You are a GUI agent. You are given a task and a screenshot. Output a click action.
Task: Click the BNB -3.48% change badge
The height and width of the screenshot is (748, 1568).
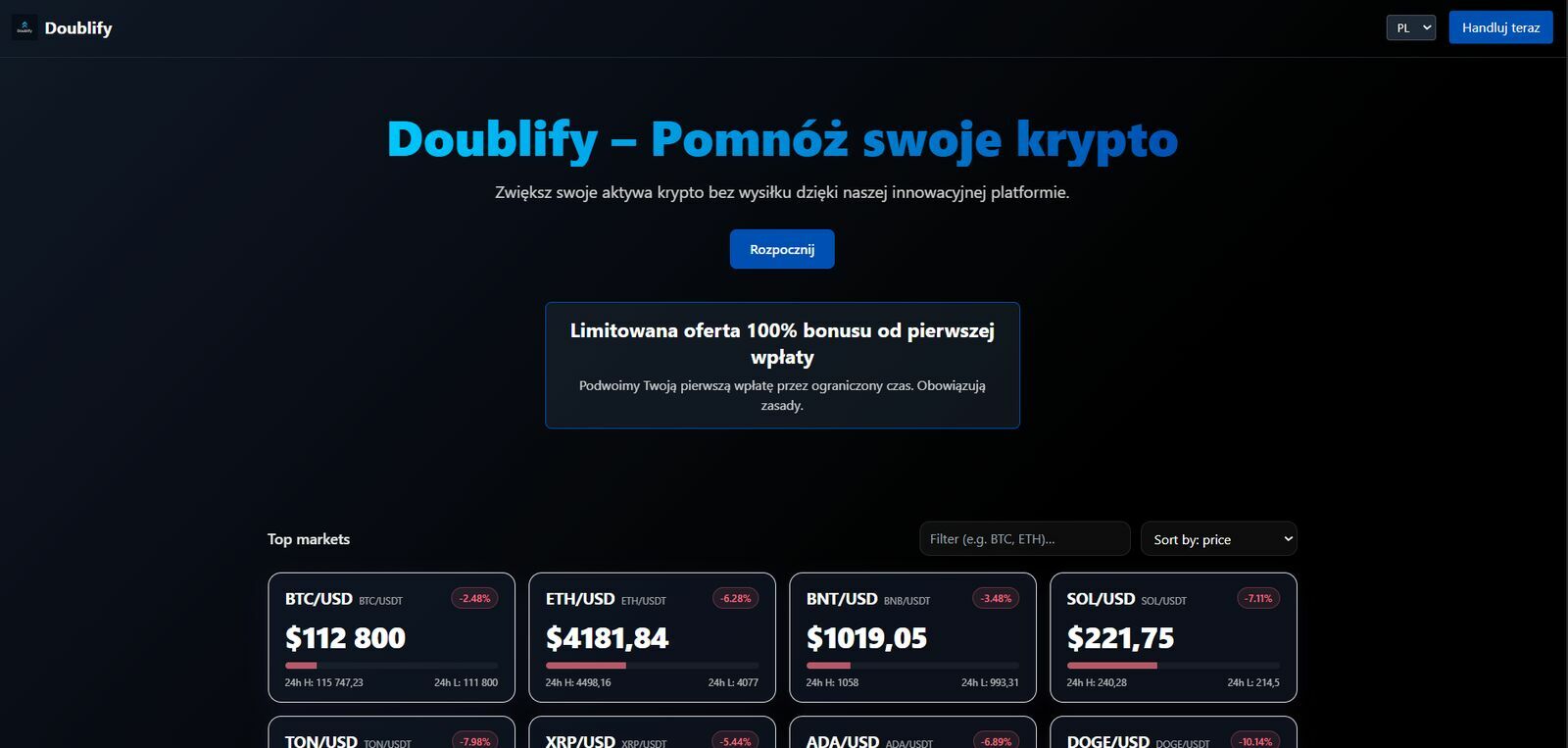point(996,598)
